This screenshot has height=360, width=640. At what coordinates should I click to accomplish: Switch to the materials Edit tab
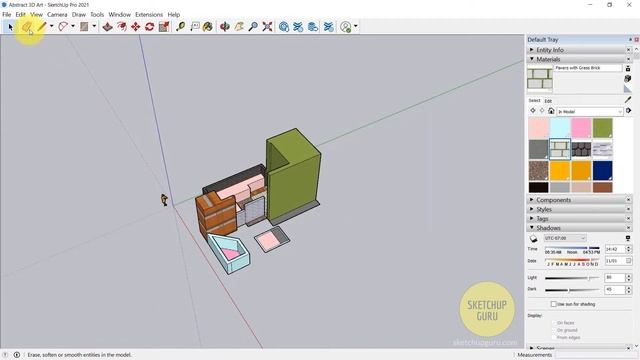coord(548,101)
